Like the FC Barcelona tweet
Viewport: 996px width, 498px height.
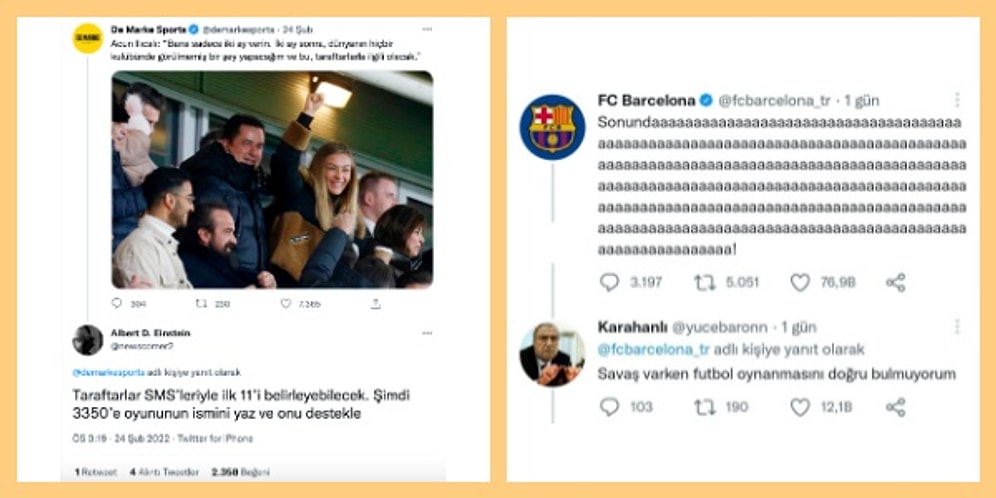(800, 283)
